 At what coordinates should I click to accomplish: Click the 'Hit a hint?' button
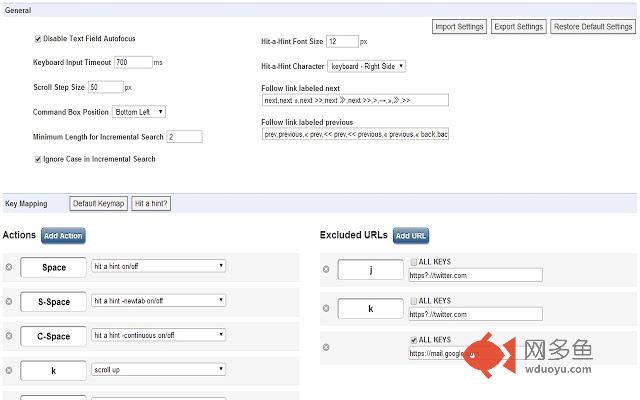point(151,203)
